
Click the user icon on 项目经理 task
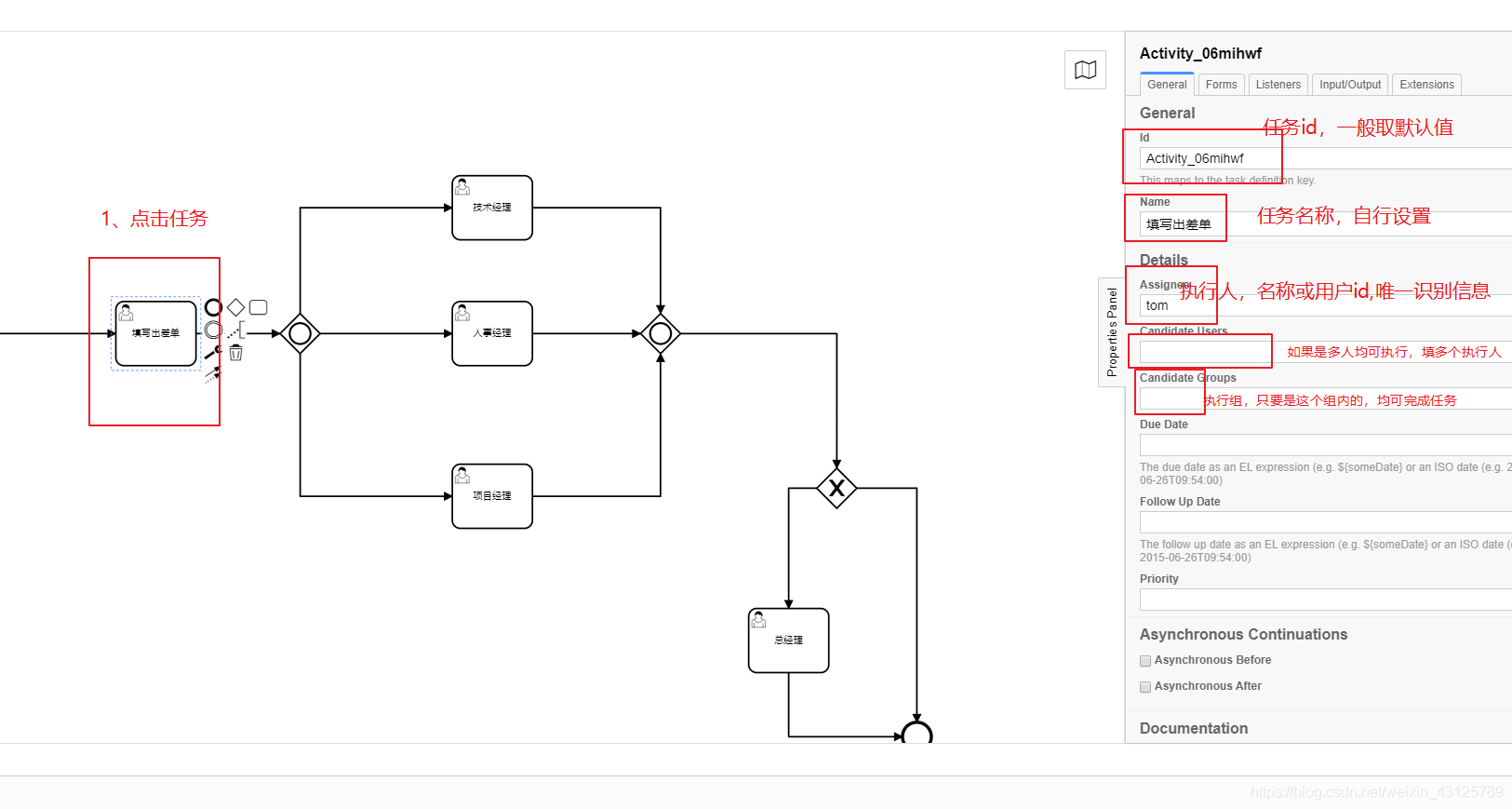[x=462, y=476]
